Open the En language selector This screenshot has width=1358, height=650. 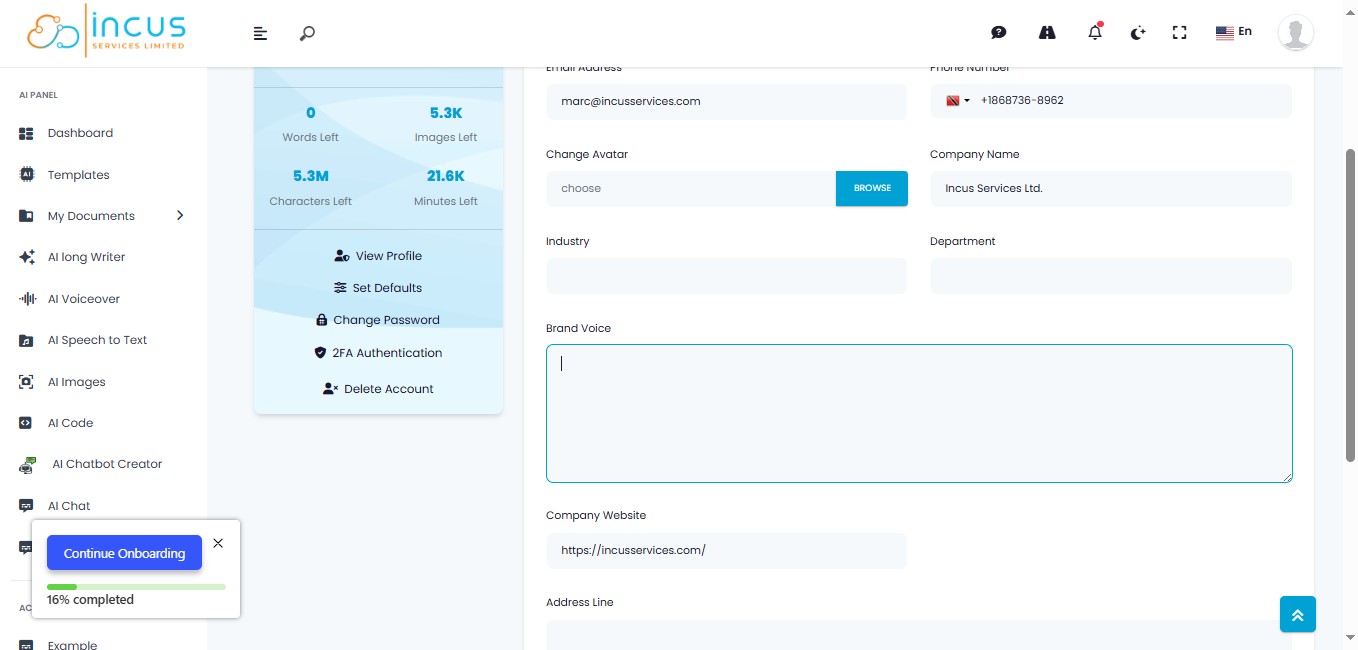1233,32
